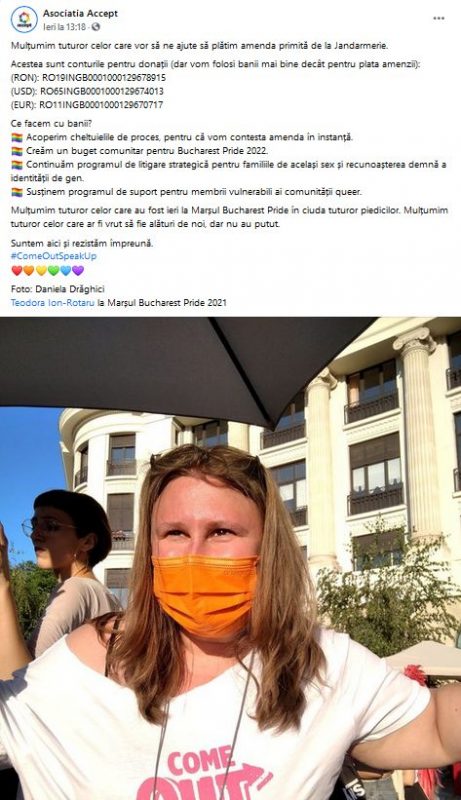
Task: Open Teodora Ion-Rotaru's tagged profile
Action: tap(53, 303)
